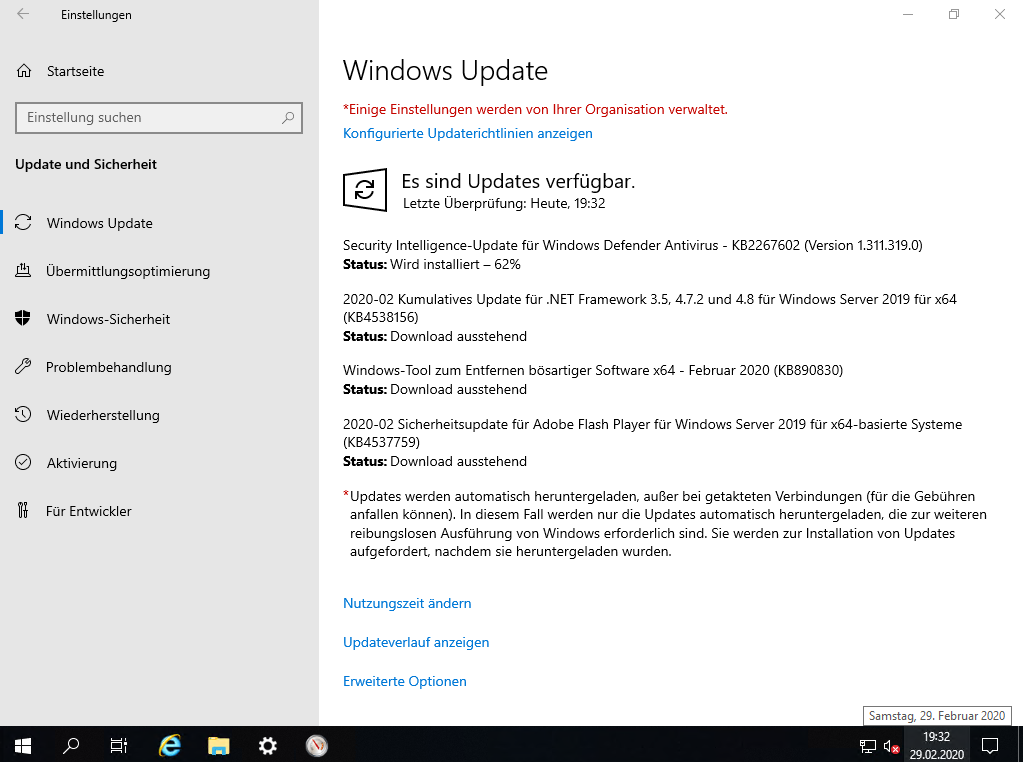Open the Windows Start menu
Image resolution: width=1023 pixels, height=762 pixels.
23,745
